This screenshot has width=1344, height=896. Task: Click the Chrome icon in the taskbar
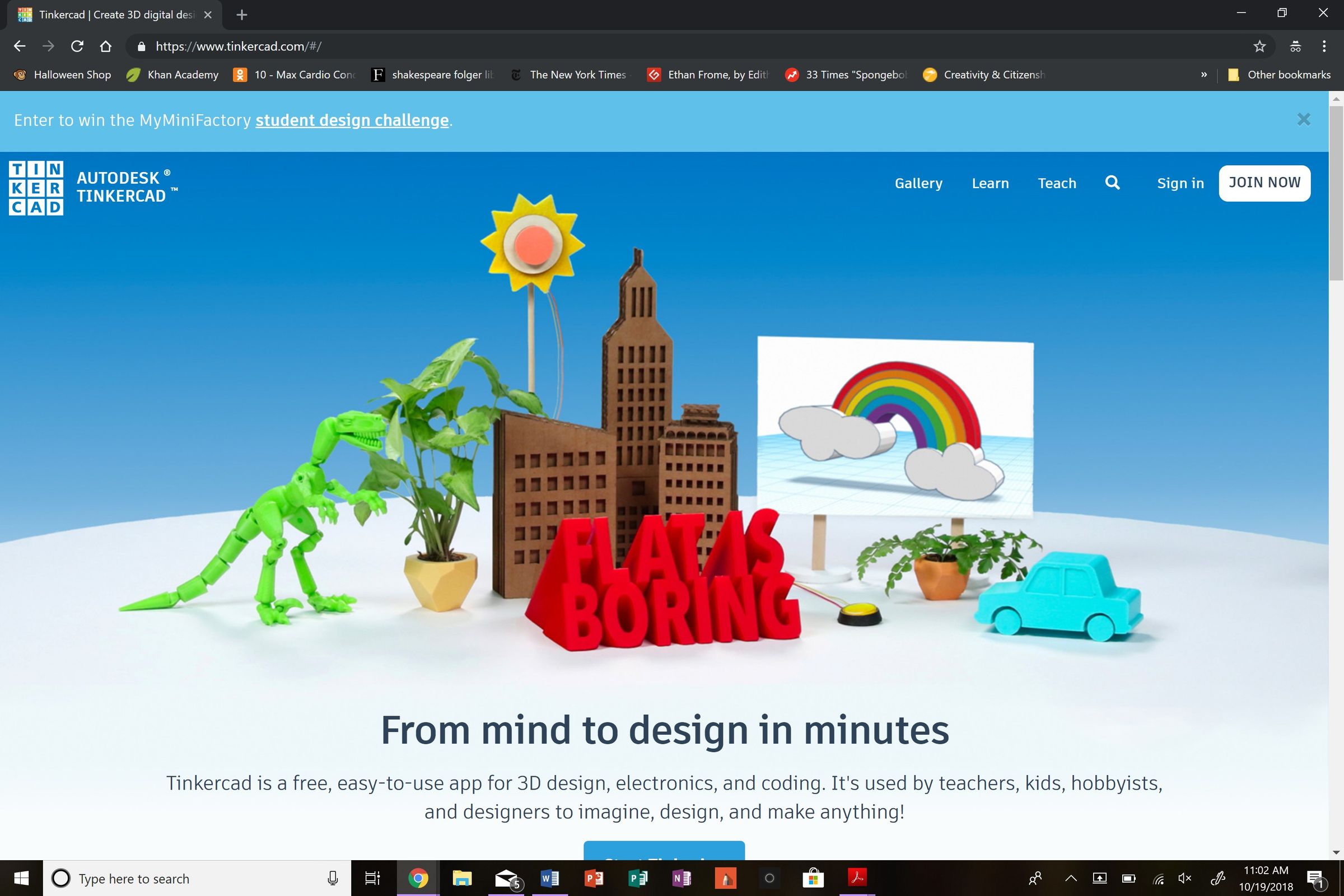(x=418, y=878)
